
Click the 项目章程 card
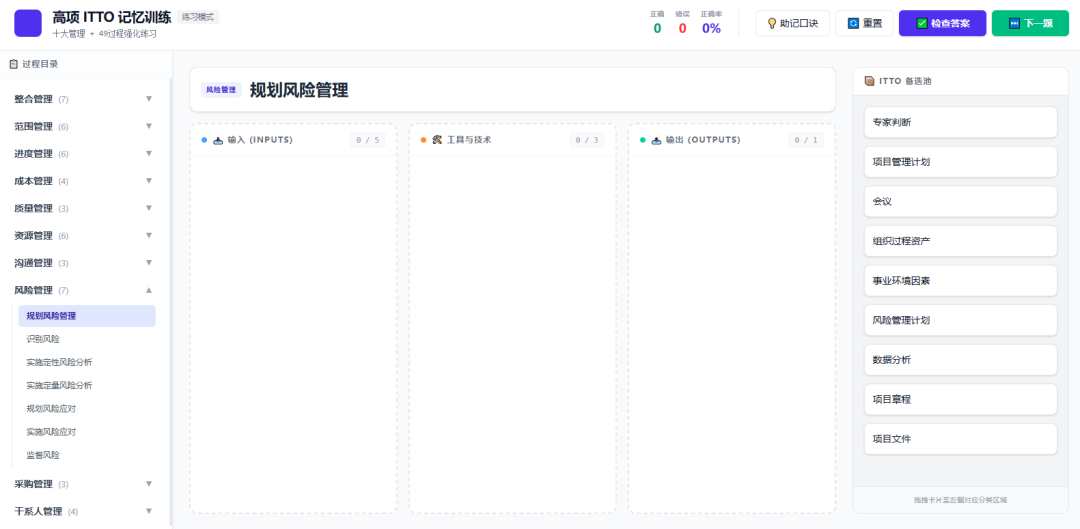960,400
